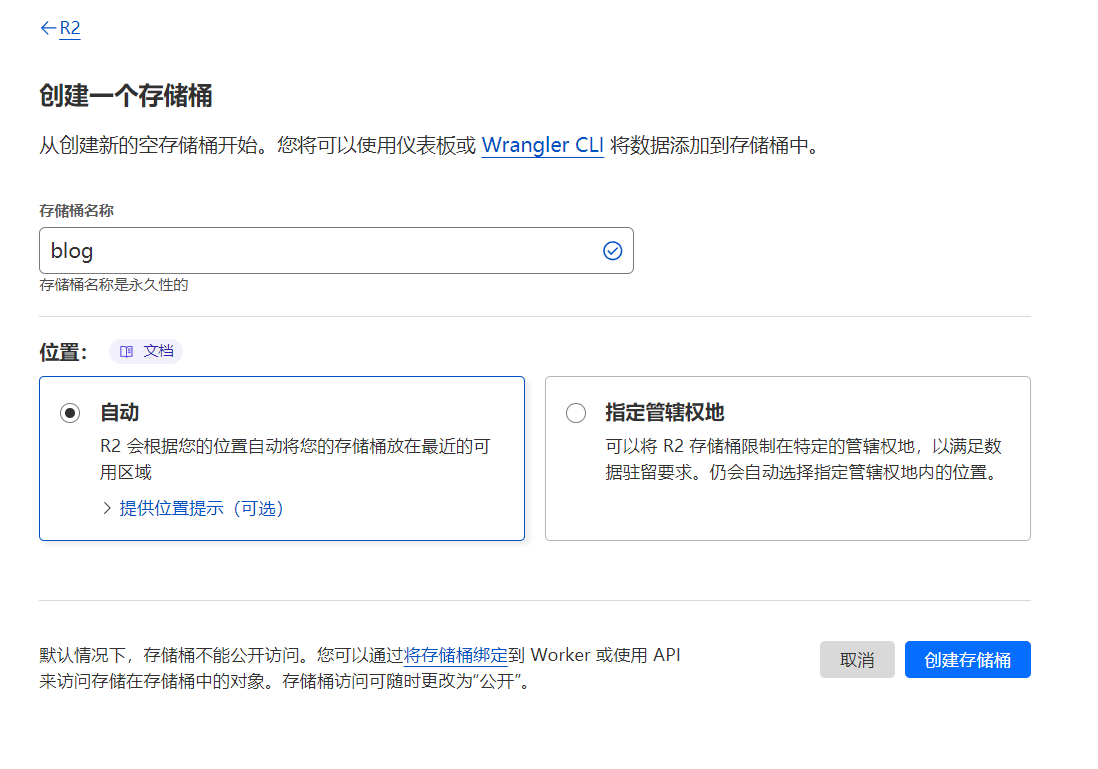This screenshot has width=1098, height=769.
Task: Open the 文档 documentation badge
Action: (146, 351)
